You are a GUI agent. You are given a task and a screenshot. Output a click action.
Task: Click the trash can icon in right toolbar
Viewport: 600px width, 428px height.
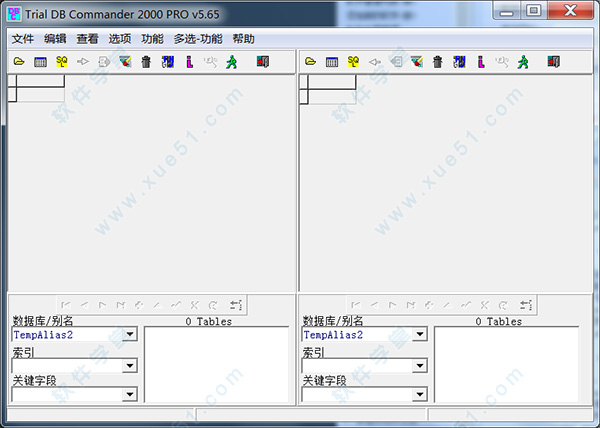click(437, 62)
